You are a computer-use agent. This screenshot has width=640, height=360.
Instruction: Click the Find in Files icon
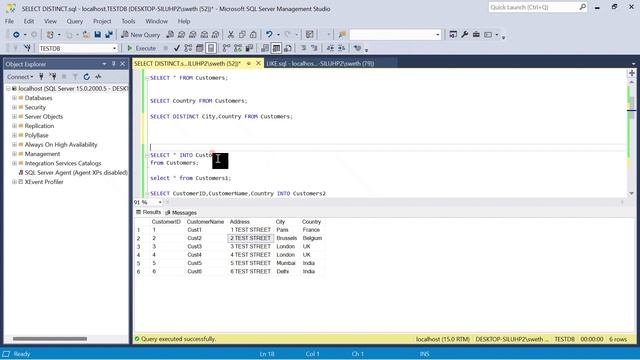click(x=342, y=35)
